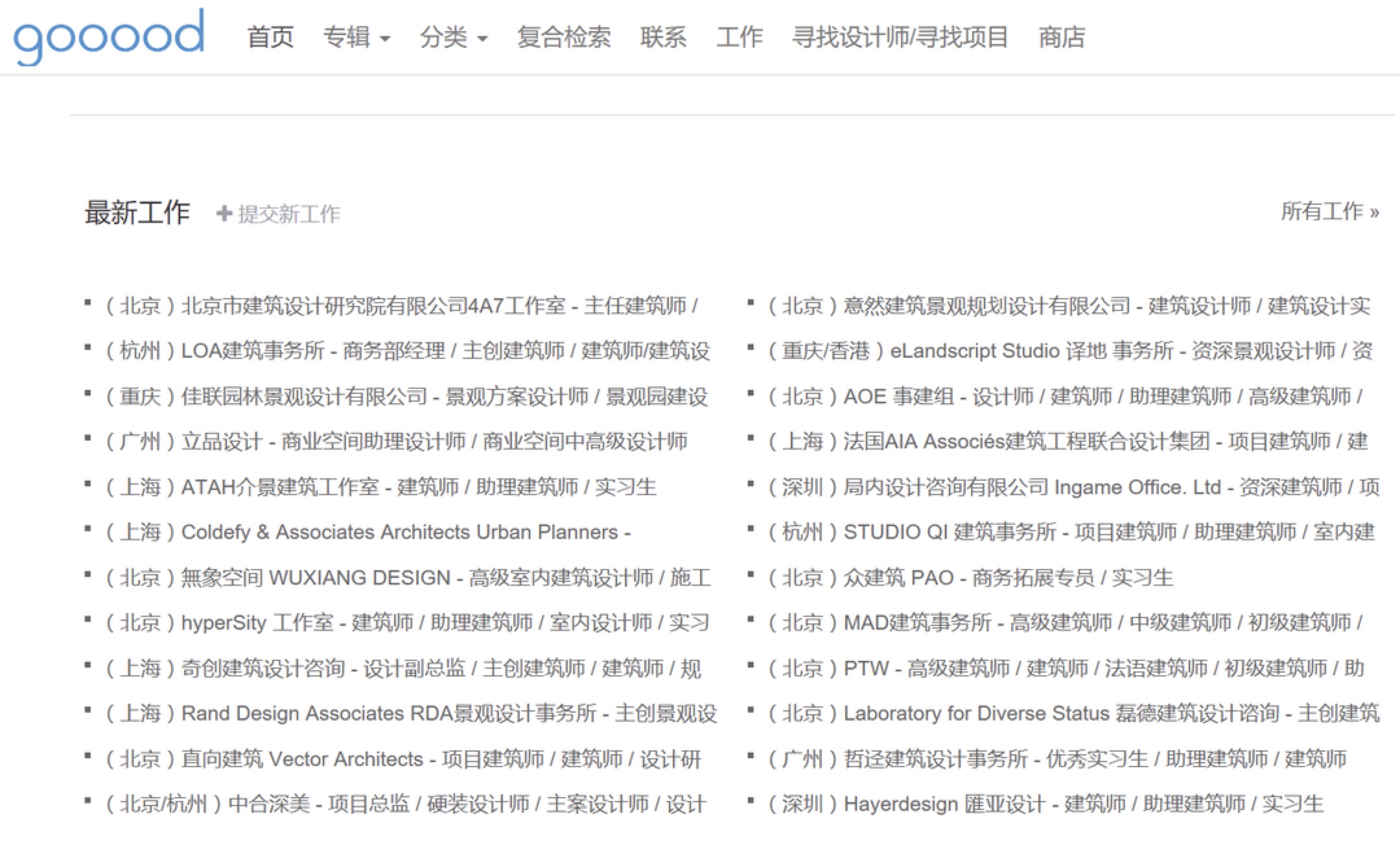Click the plus icon beside 提交新工作
The width and height of the screenshot is (1400, 845).
[x=224, y=213]
